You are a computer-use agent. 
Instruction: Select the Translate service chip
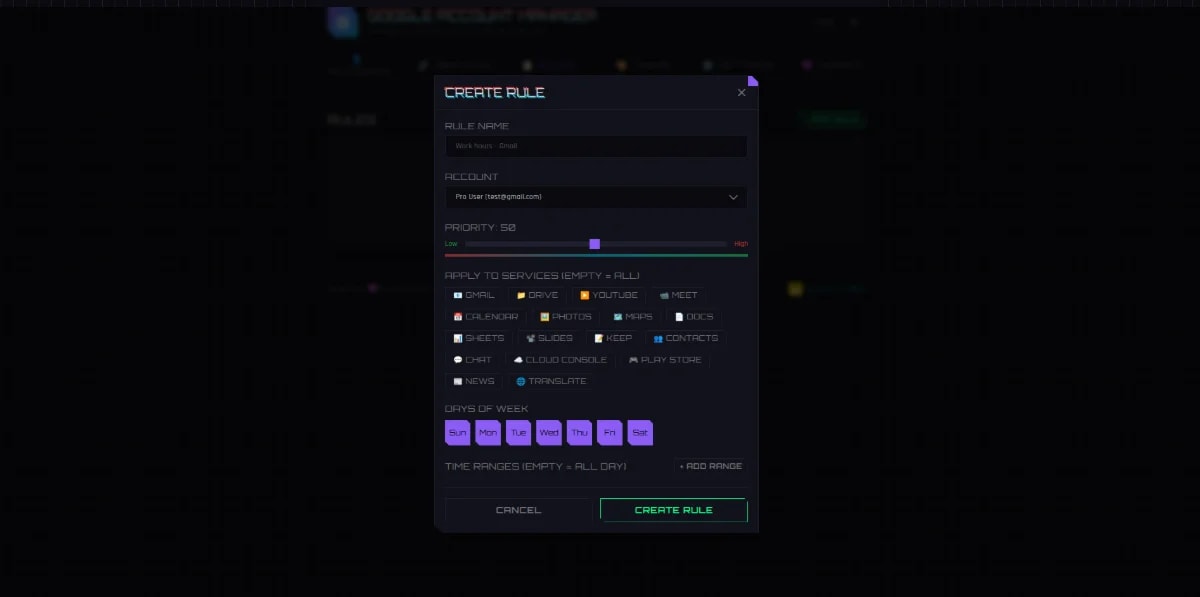pyautogui.click(x=551, y=381)
